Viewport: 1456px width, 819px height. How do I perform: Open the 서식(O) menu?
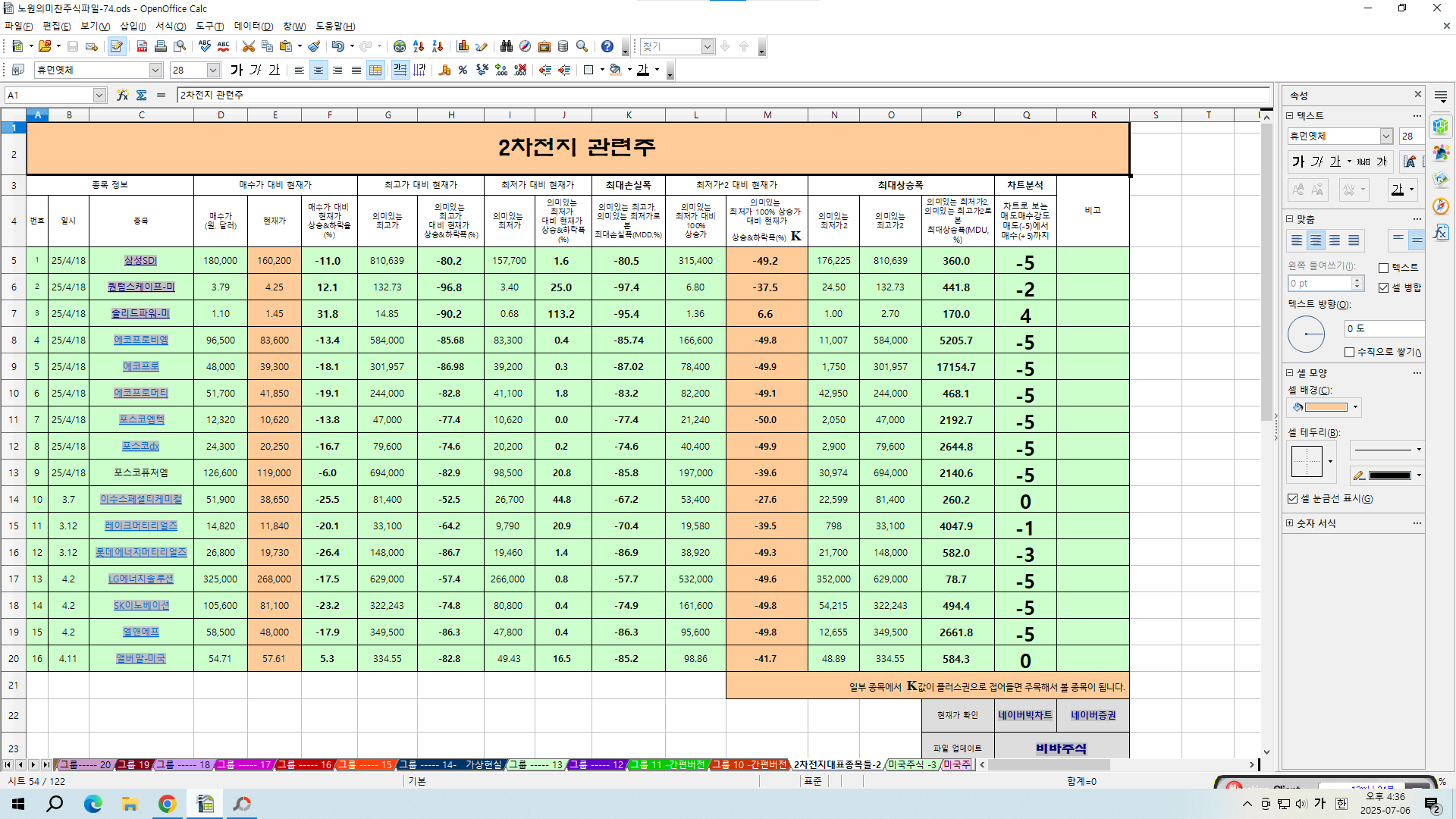tap(170, 26)
